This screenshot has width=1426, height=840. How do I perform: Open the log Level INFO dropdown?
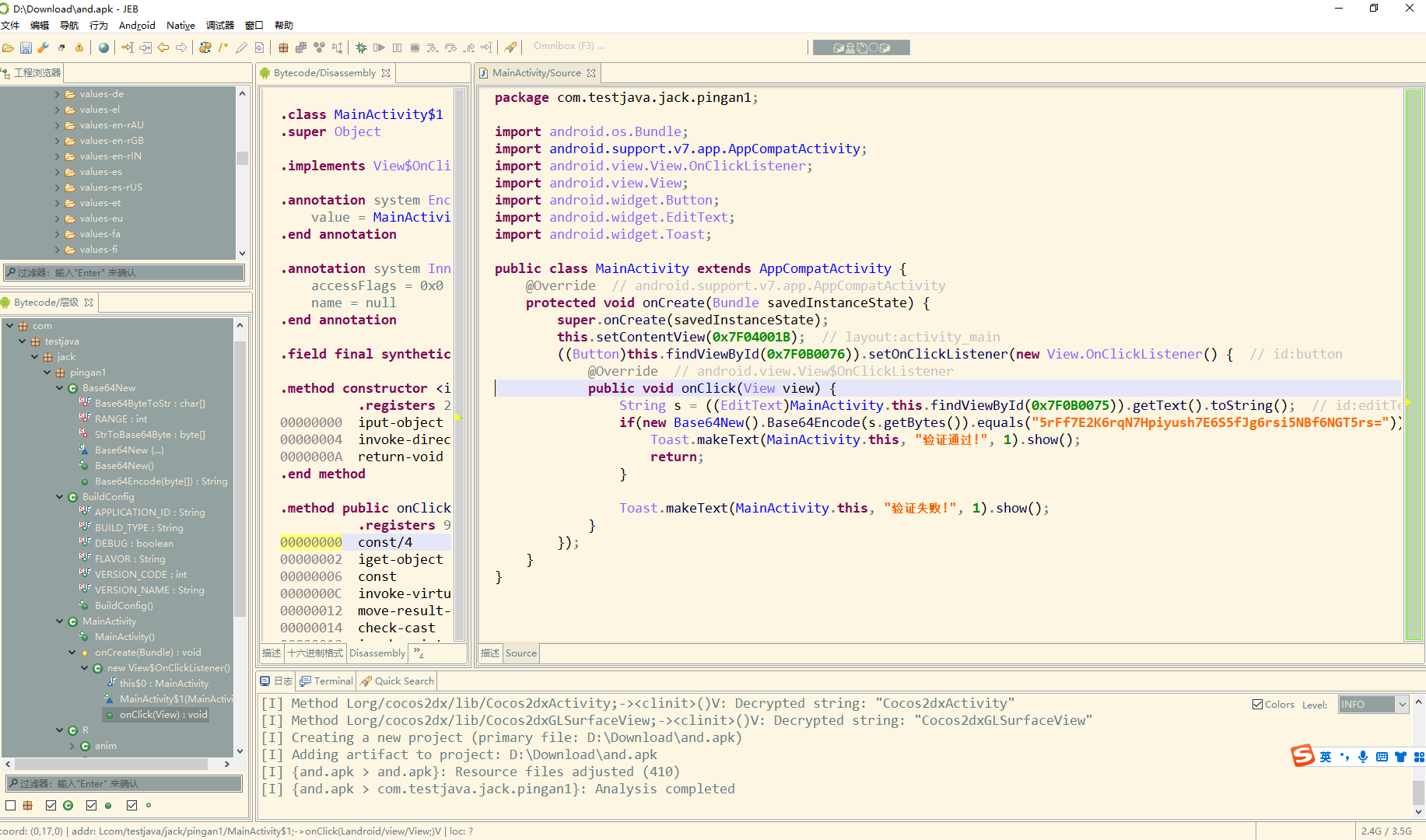tap(1374, 704)
